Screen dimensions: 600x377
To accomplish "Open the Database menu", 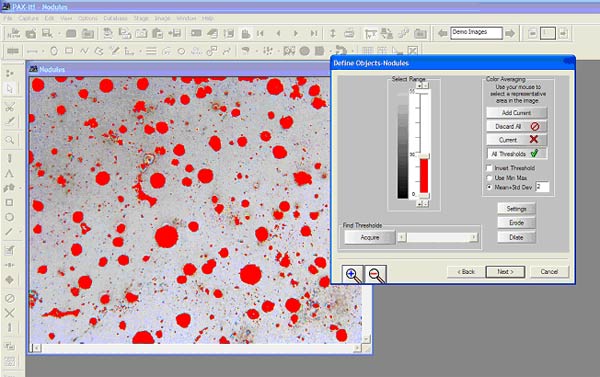I will (x=115, y=18).
